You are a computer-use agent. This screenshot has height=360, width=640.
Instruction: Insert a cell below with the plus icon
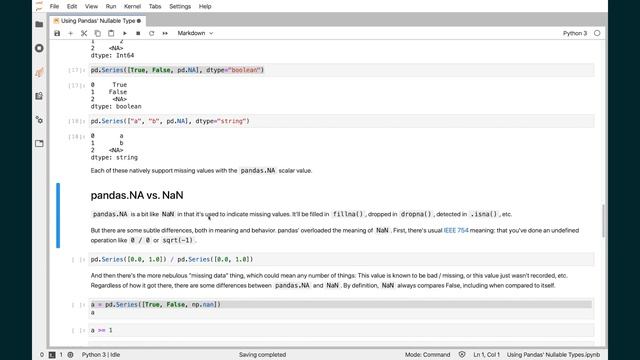pyautogui.click(x=71, y=33)
